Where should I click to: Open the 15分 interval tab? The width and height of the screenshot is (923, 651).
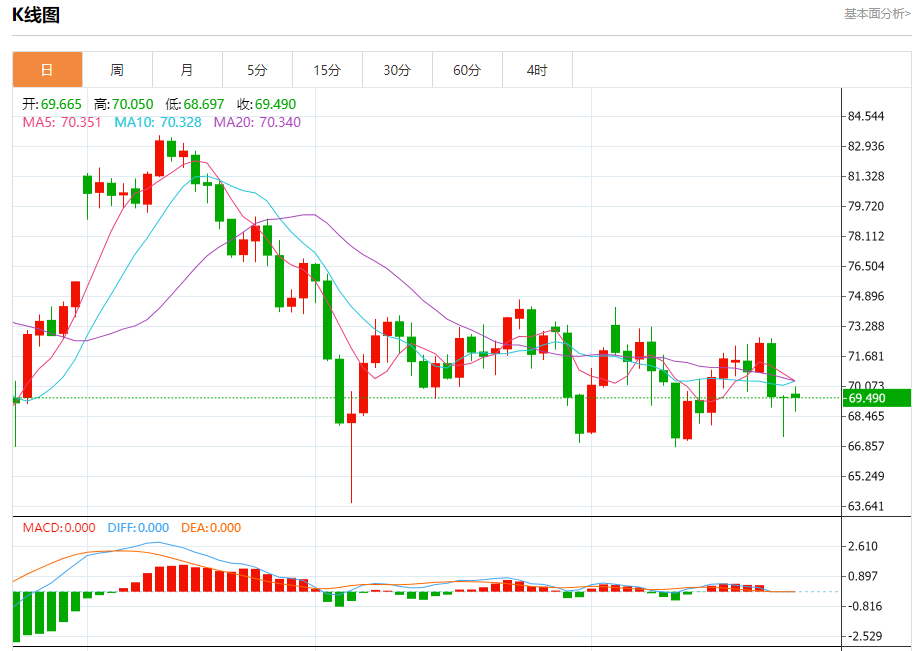click(327, 70)
